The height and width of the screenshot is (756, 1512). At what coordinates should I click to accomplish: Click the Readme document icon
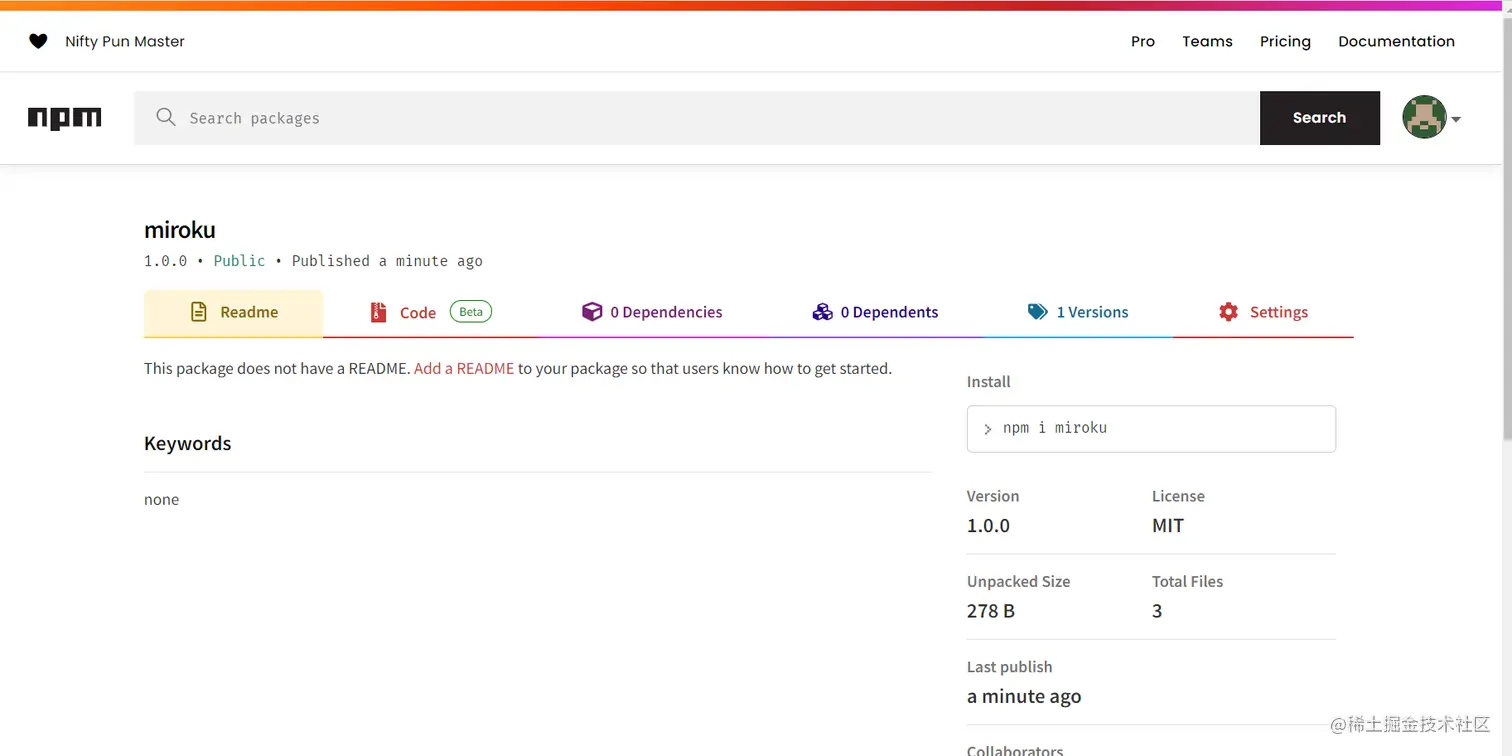tap(199, 312)
